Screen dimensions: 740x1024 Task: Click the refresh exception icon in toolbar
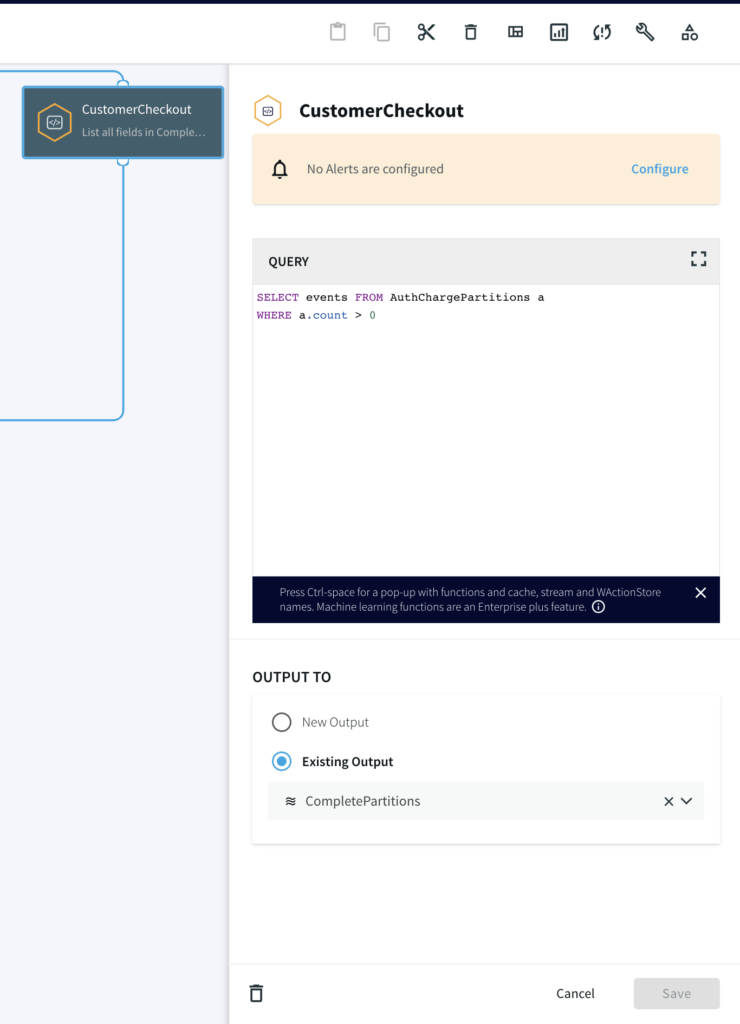[x=602, y=32]
